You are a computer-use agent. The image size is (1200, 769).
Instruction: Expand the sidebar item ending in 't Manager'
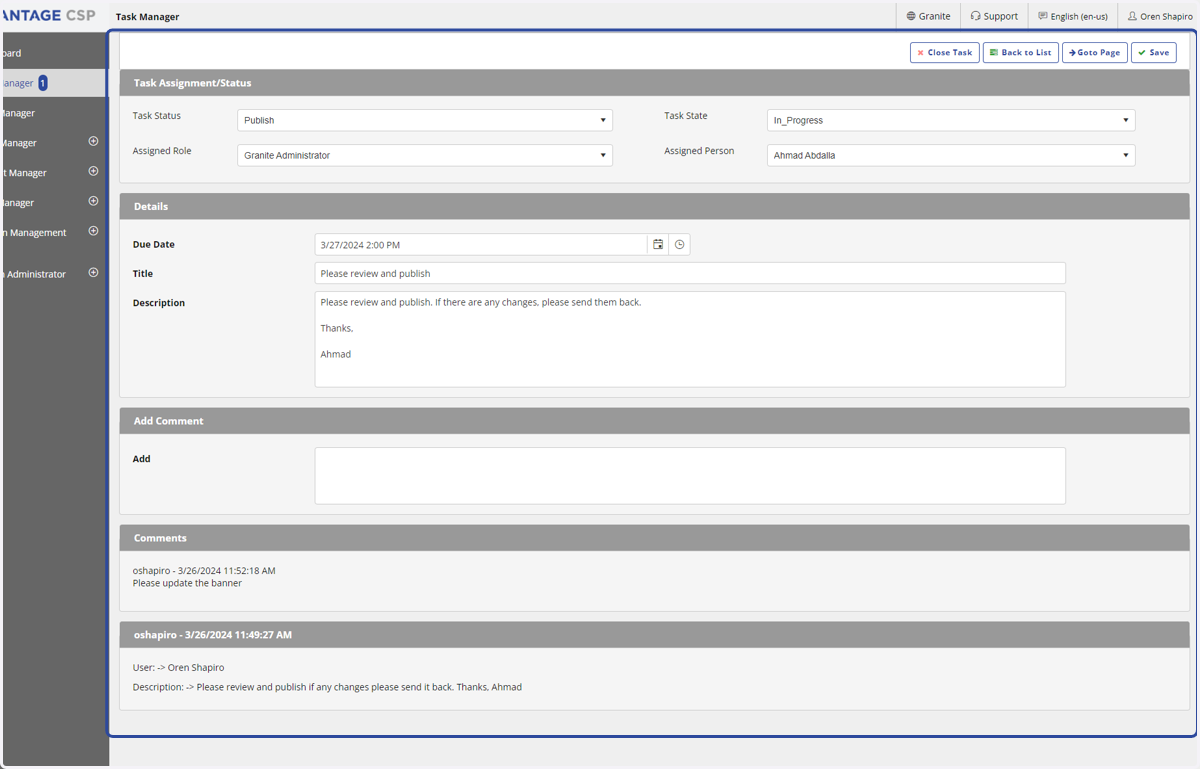coord(93,171)
